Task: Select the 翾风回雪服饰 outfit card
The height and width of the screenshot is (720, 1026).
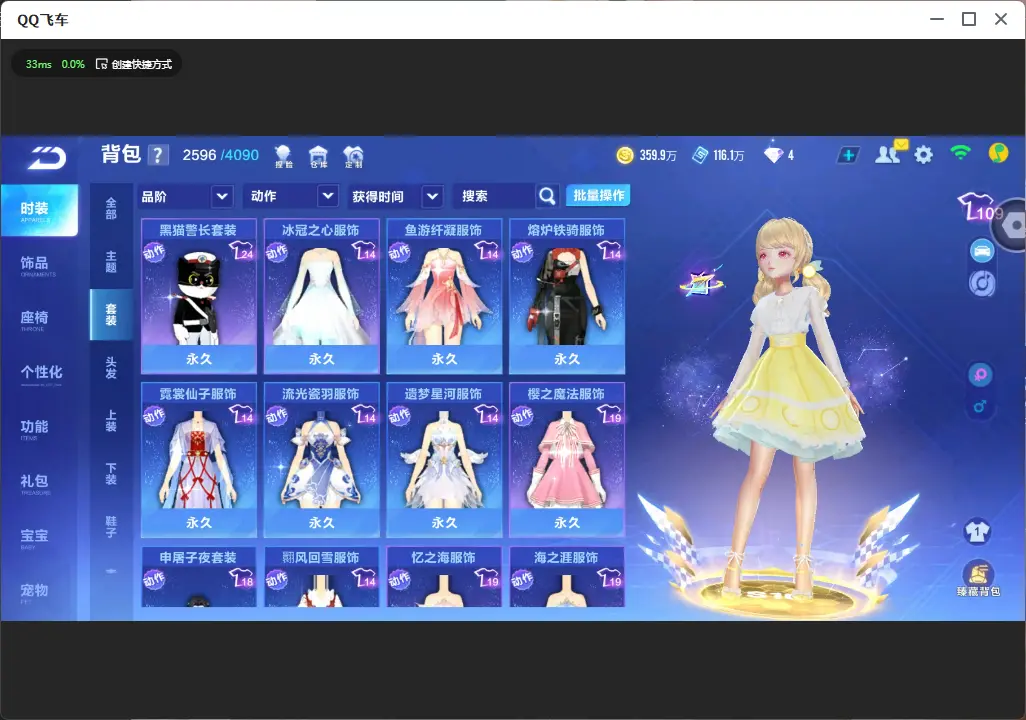Action: [x=321, y=577]
